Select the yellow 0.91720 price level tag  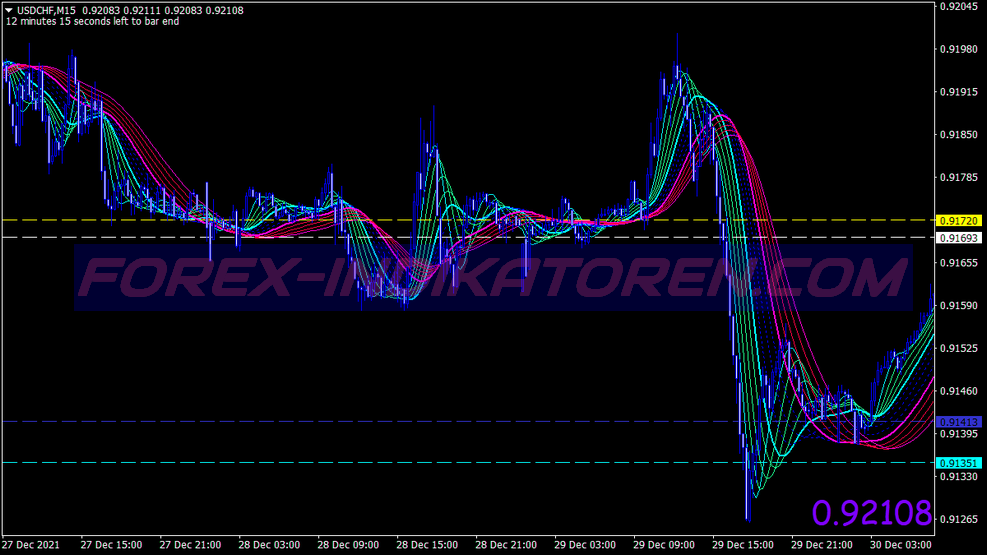tap(959, 221)
